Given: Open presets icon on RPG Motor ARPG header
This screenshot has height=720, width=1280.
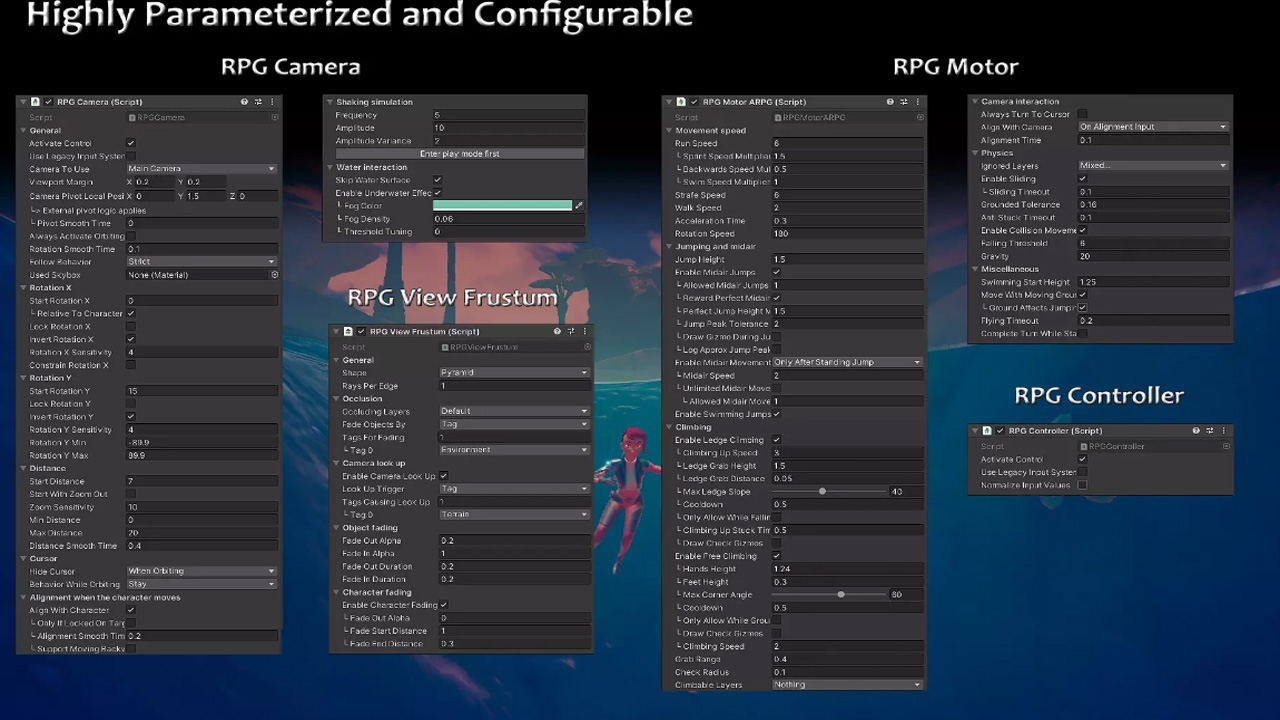Looking at the screenshot, I should click(904, 102).
